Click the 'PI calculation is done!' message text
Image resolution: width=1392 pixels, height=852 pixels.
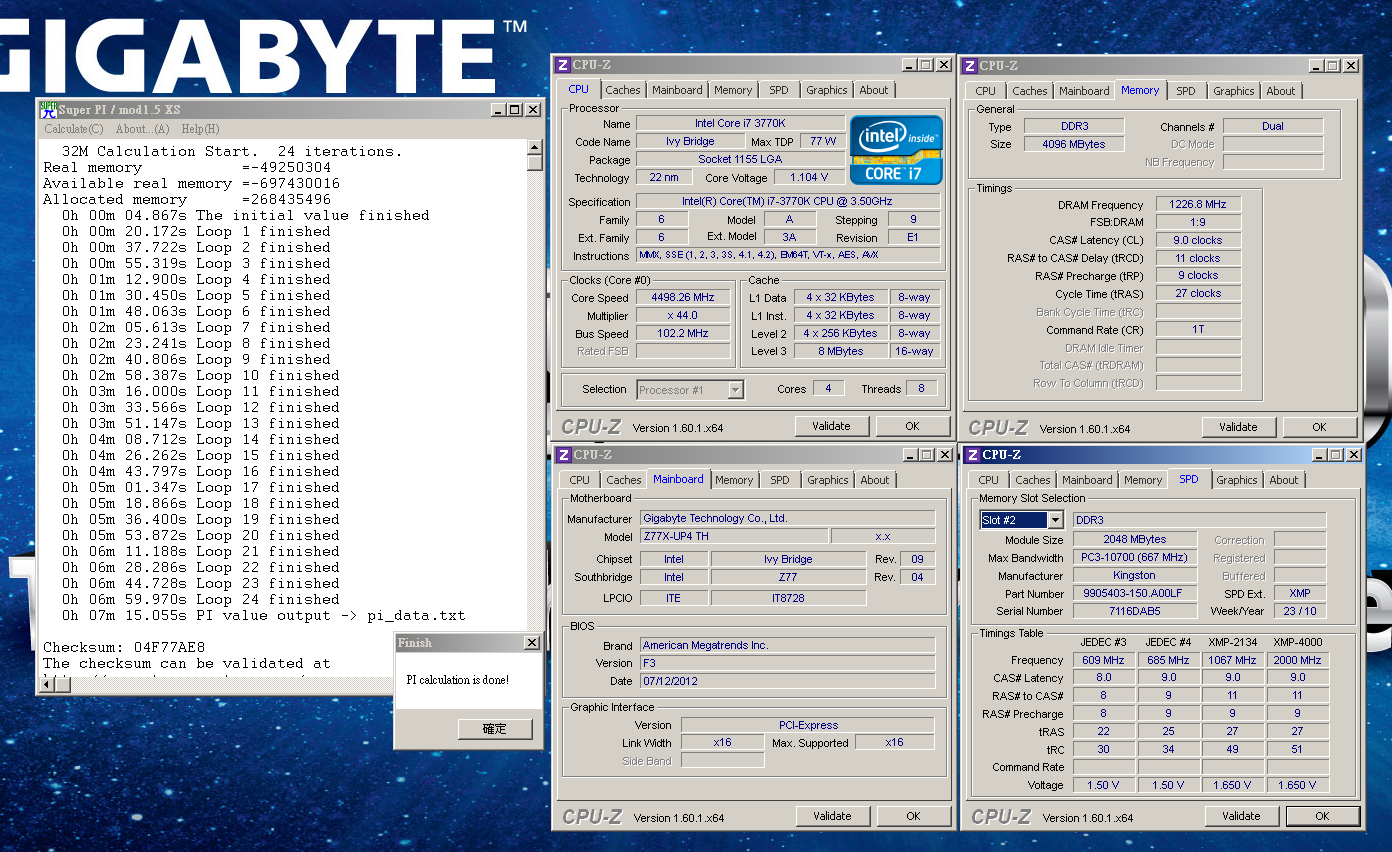[x=457, y=680]
